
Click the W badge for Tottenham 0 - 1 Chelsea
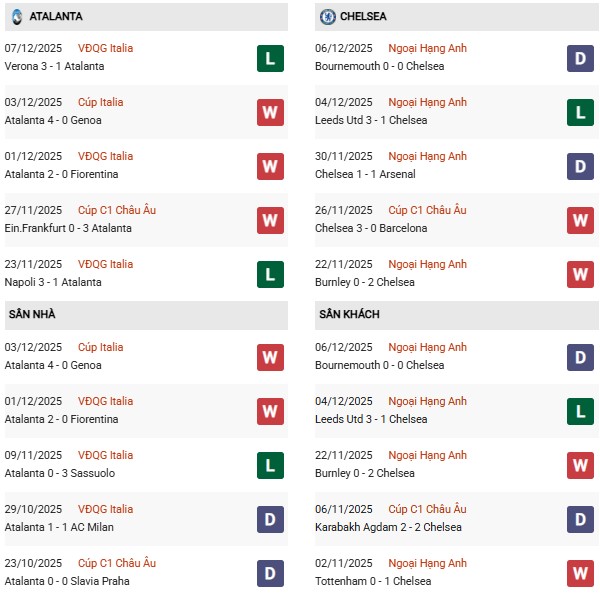pos(579,573)
